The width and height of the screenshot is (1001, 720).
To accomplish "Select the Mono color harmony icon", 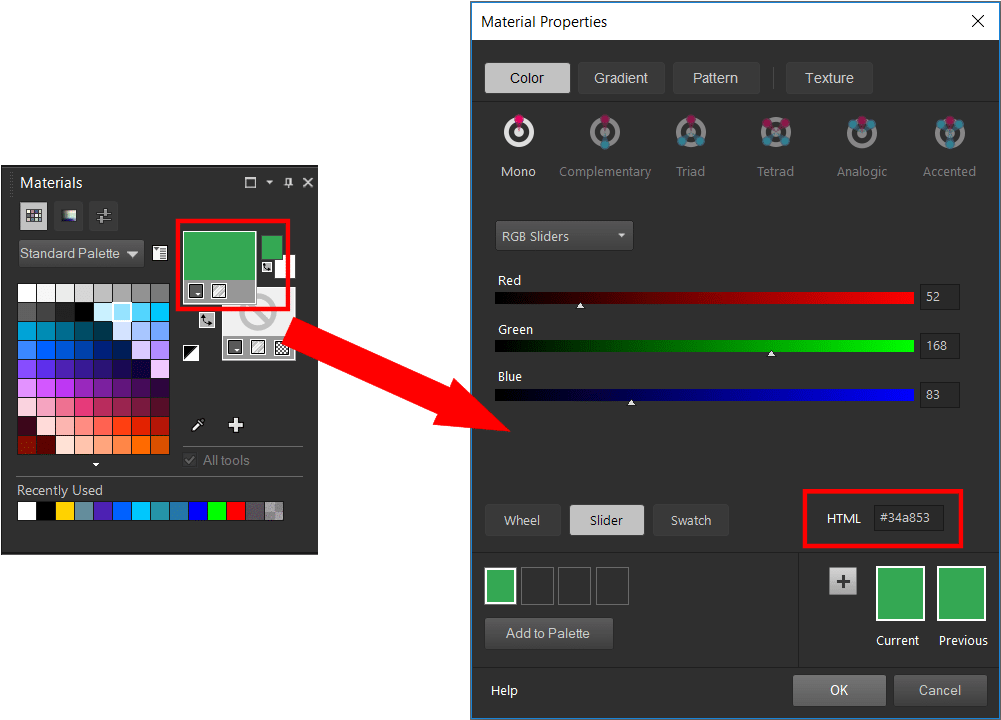I will pyautogui.click(x=518, y=131).
